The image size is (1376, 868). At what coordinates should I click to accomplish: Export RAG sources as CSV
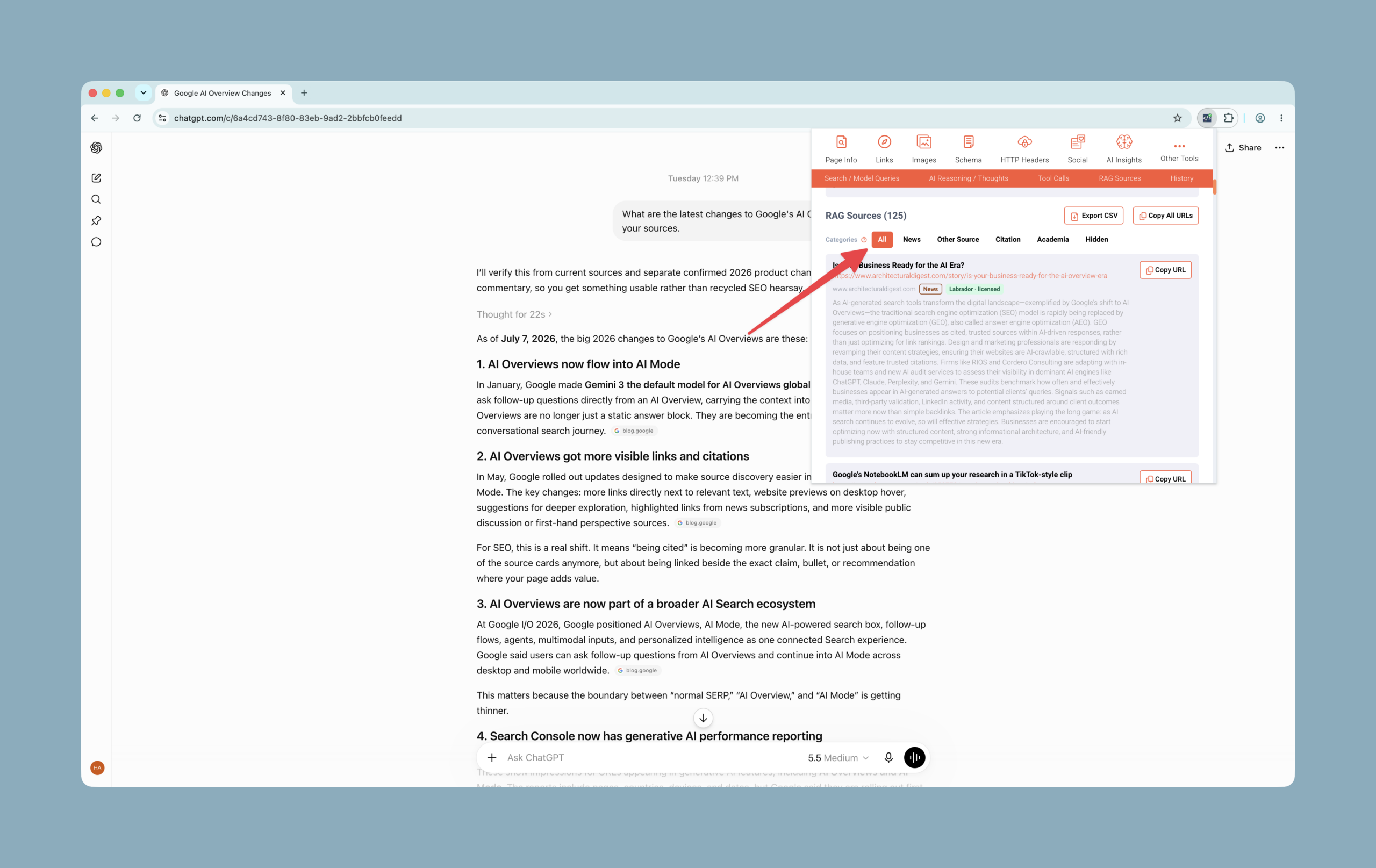(x=1093, y=216)
